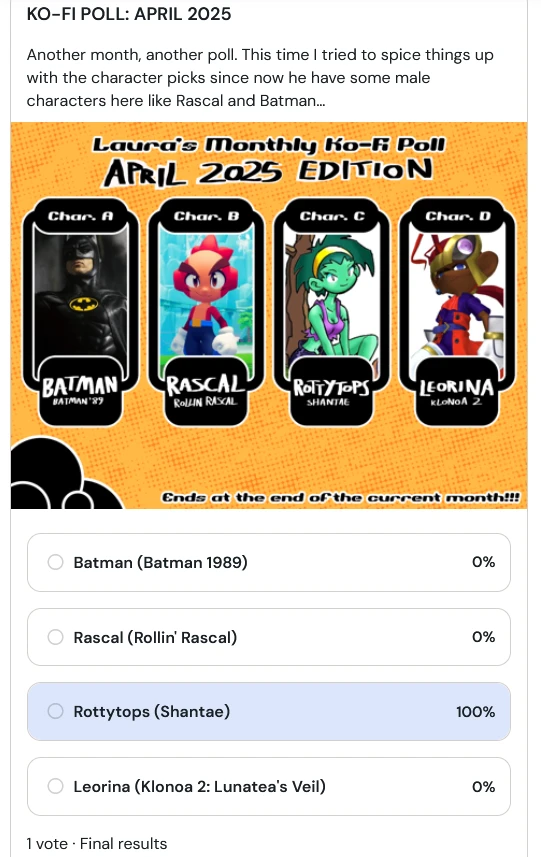Expand the truncated post description text
Screen dimensions: 541x857
click(x=260, y=78)
